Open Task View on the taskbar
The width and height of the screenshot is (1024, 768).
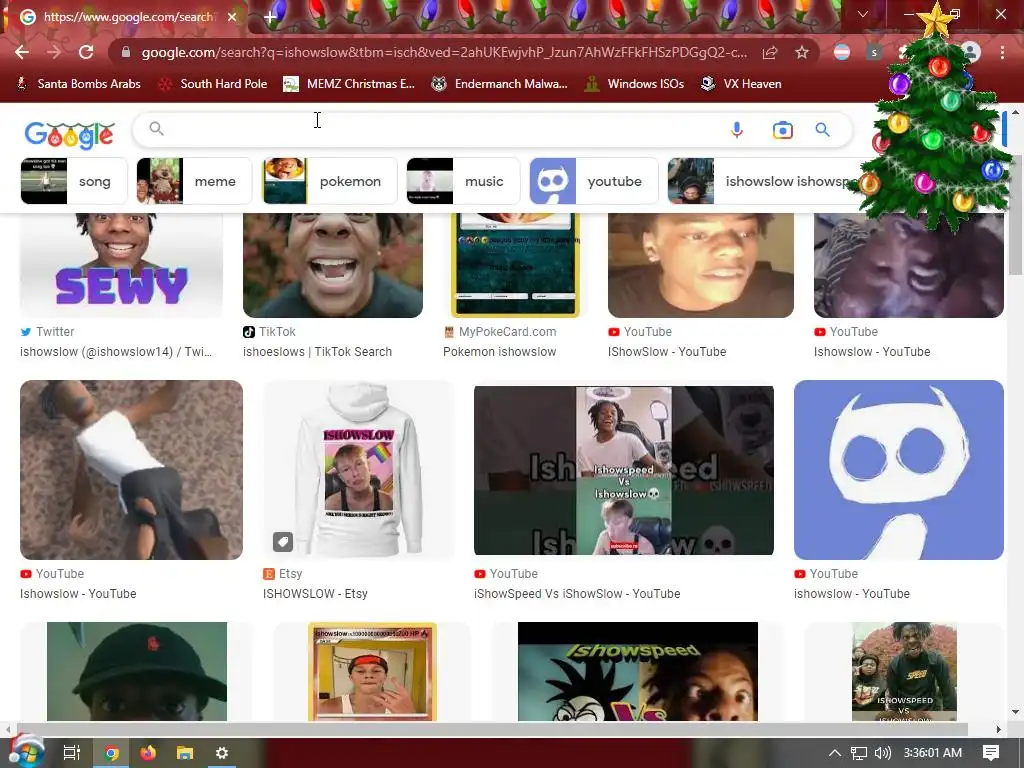pyautogui.click(x=72, y=752)
